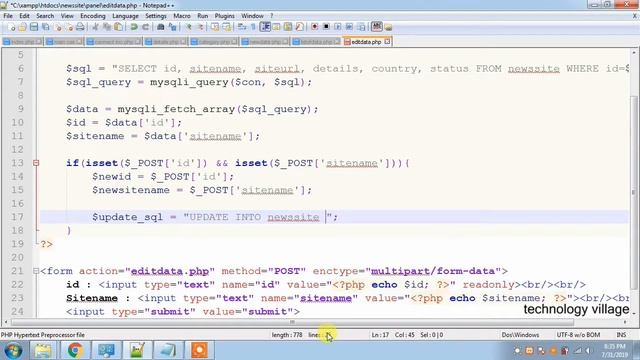Click mysqli_fetch_array on line 9
This screenshot has height=360, width=640.
[x=176, y=109]
